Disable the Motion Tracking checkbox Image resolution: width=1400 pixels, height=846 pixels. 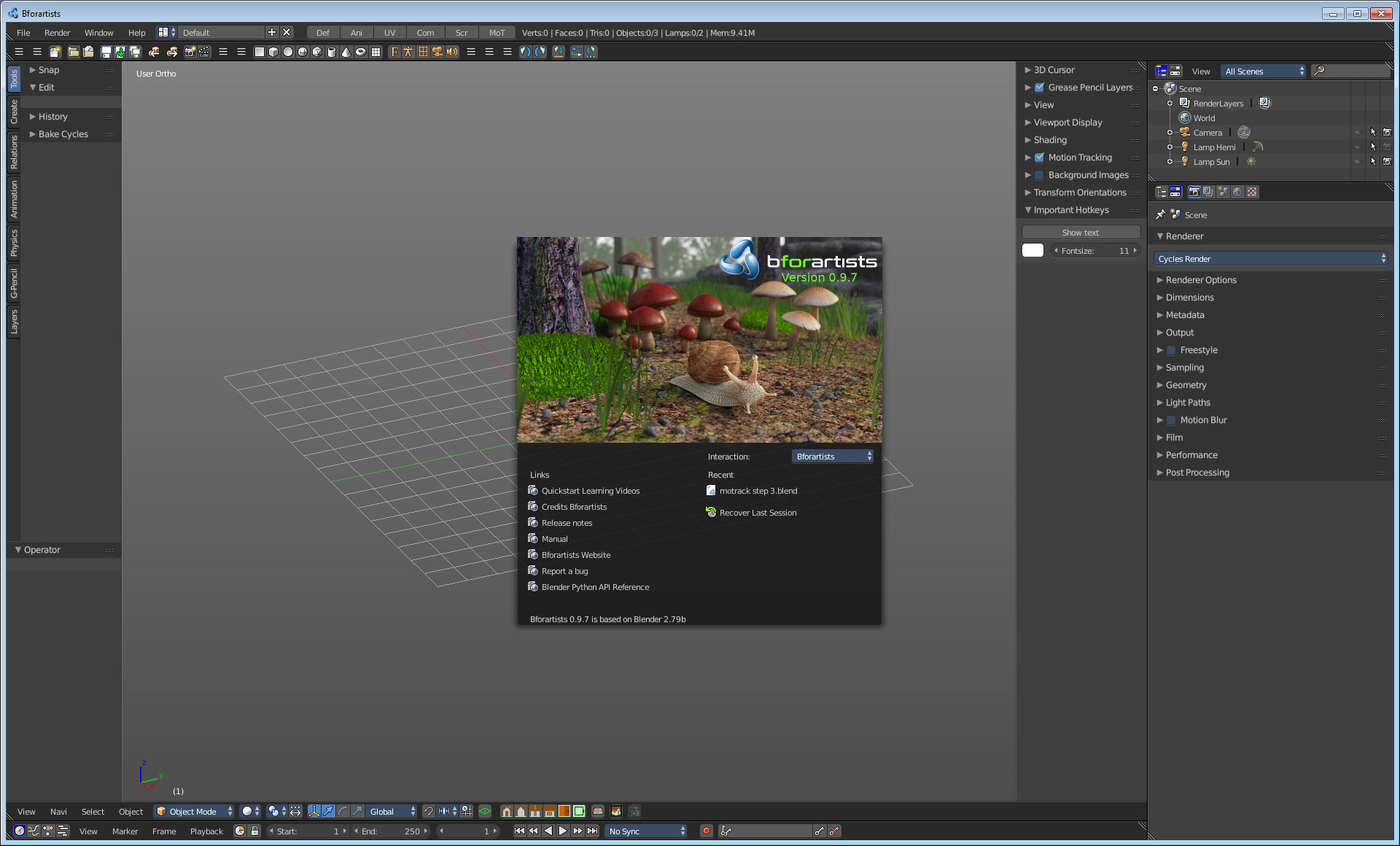point(1039,158)
